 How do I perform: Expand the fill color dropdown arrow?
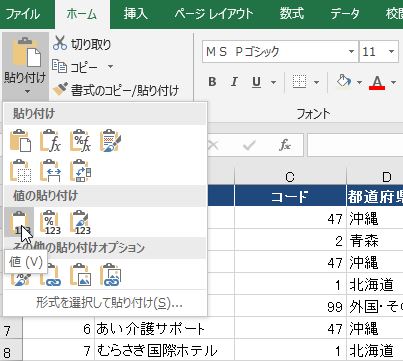359,82
